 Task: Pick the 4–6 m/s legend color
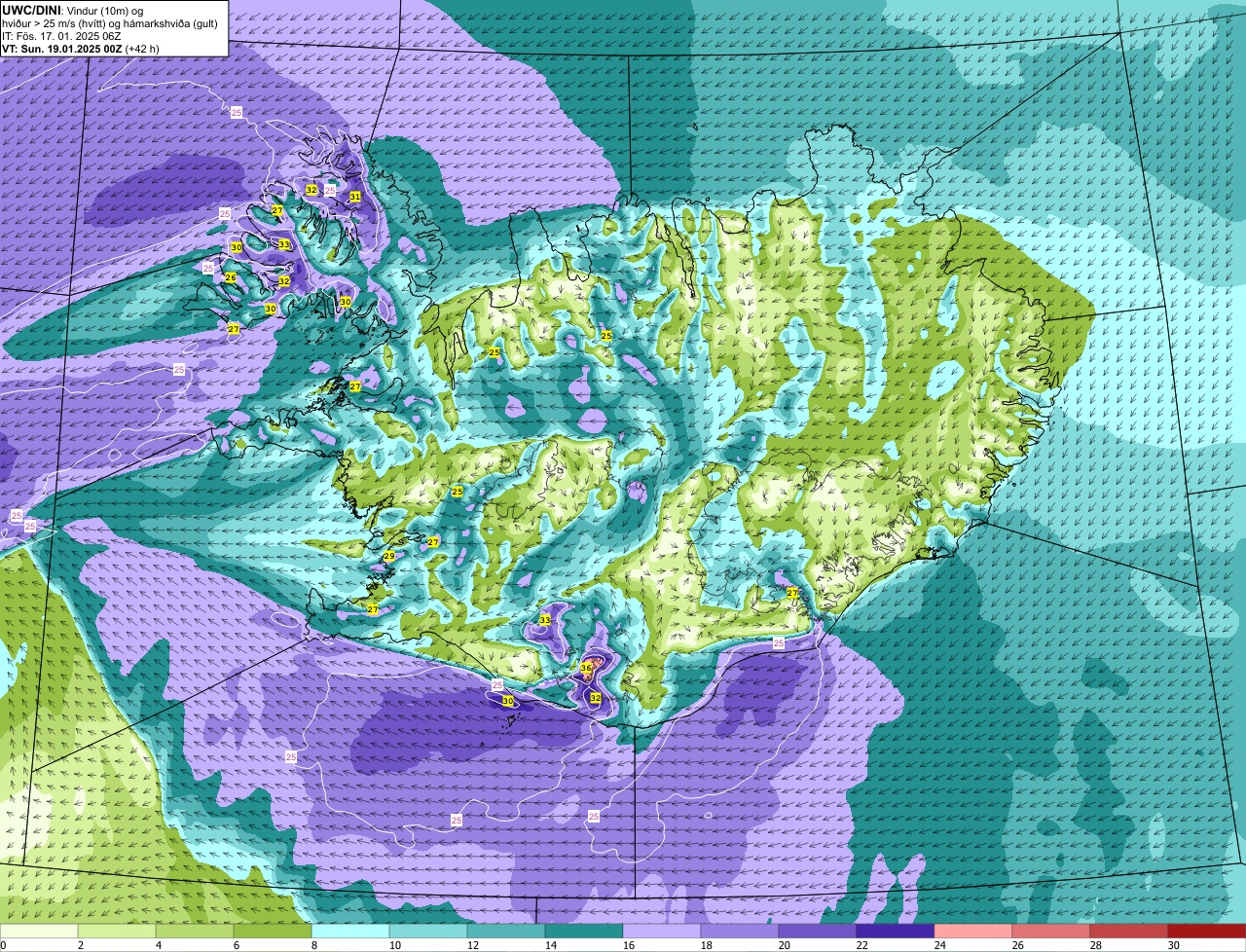click(x=195, y=931)
